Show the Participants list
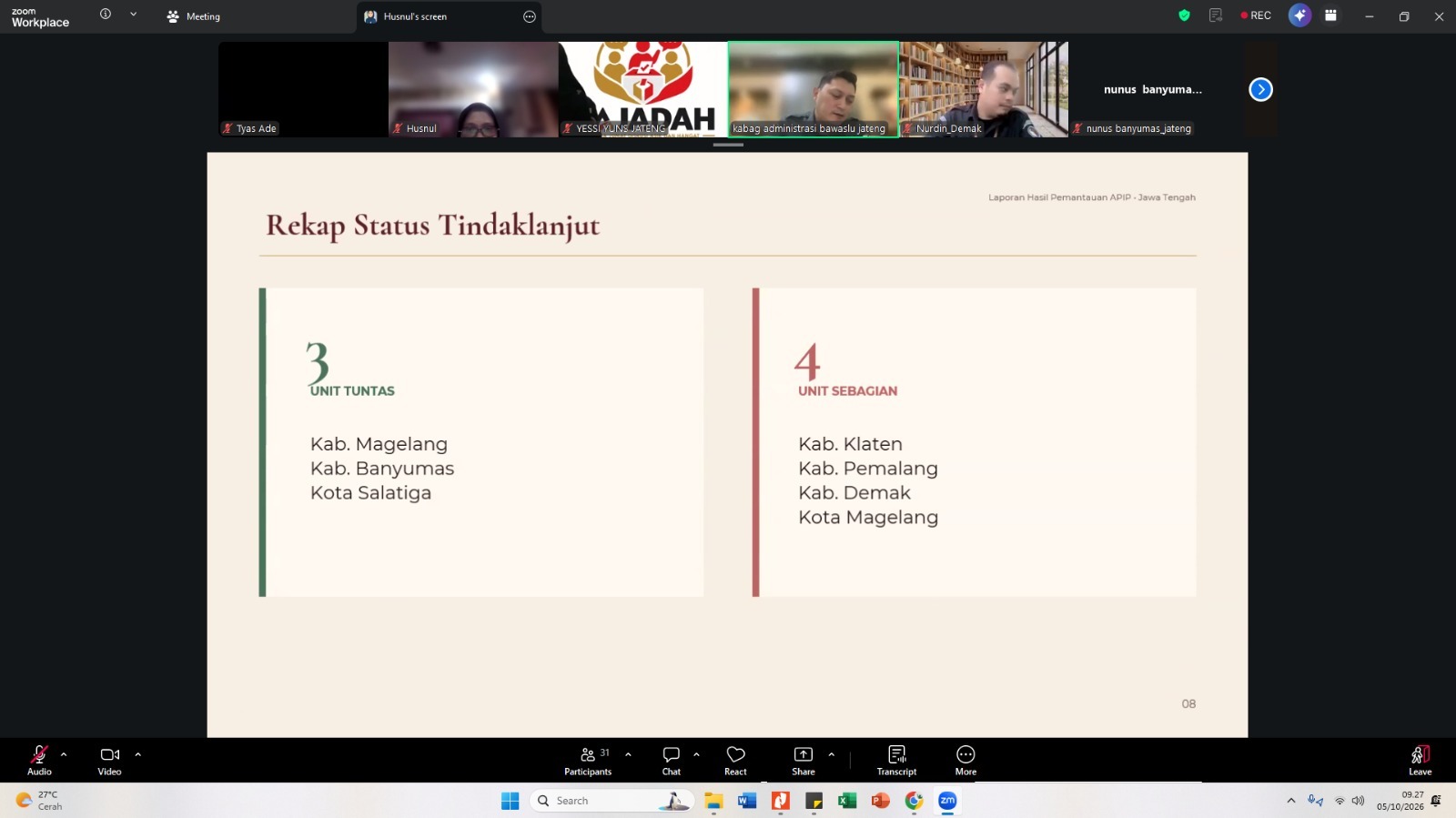 click(x=588, y=761)
